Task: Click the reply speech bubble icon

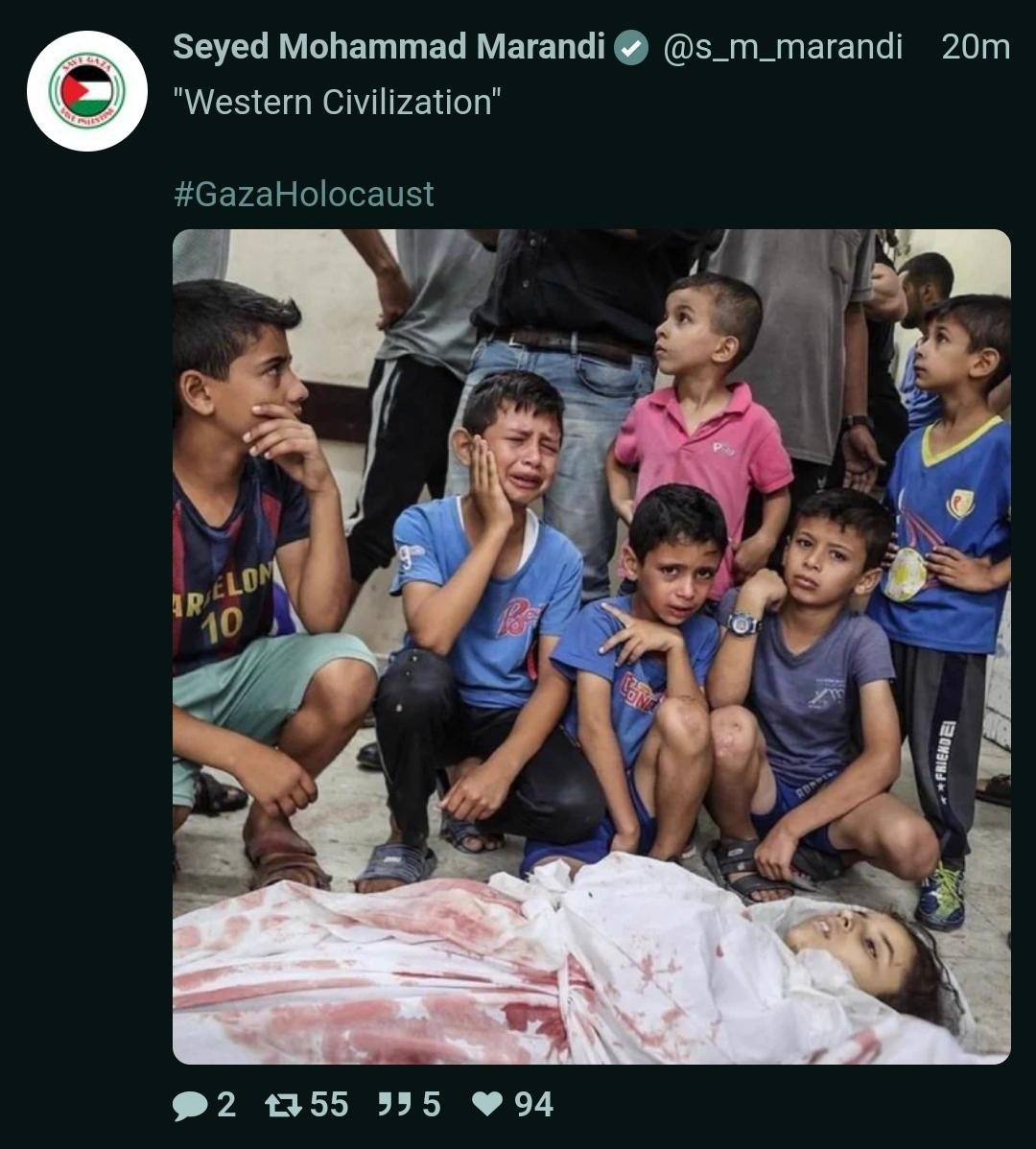Action: 190,1106
